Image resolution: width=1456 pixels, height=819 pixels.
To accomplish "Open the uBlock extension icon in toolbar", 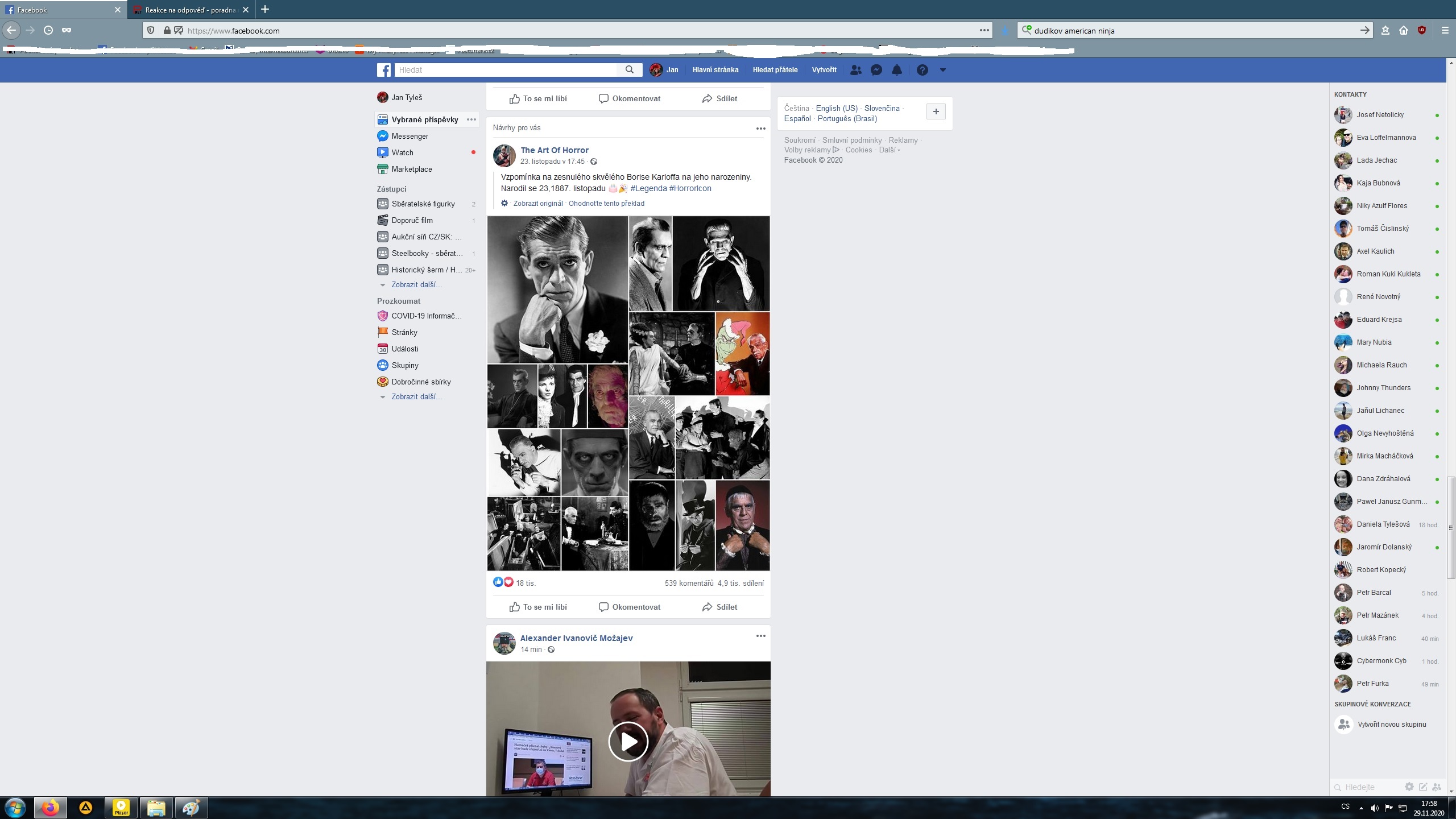I will click(x=1422, y=31).
